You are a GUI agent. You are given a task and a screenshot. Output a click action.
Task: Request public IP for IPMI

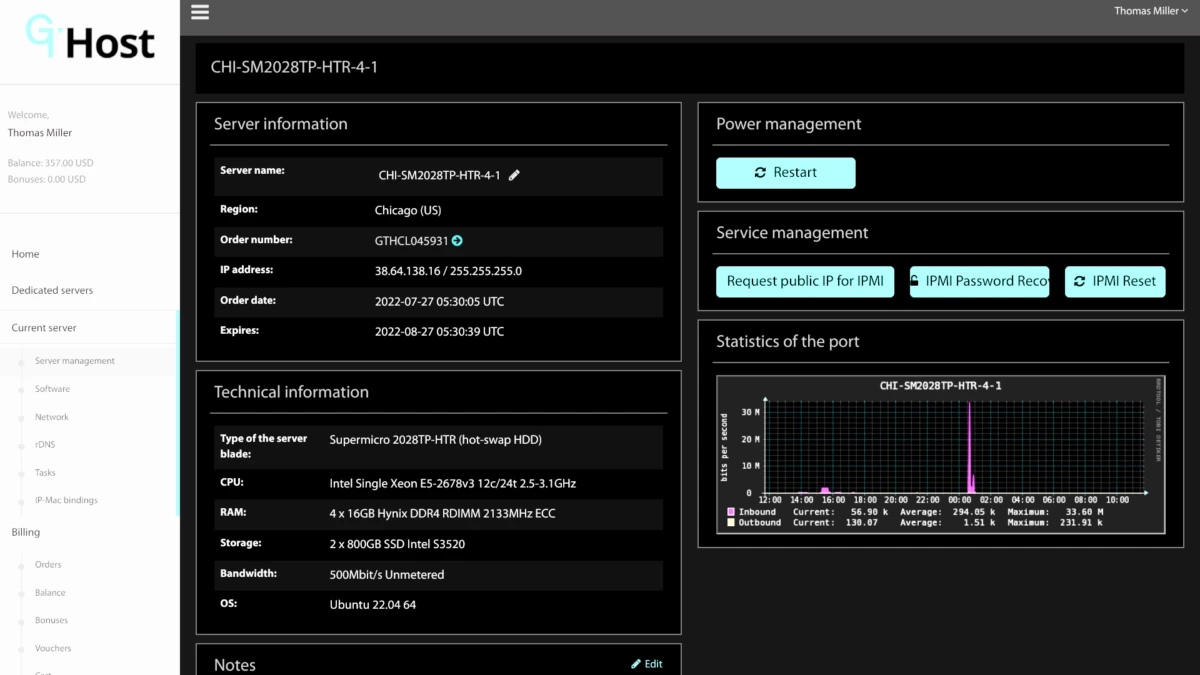coord(805,281)
